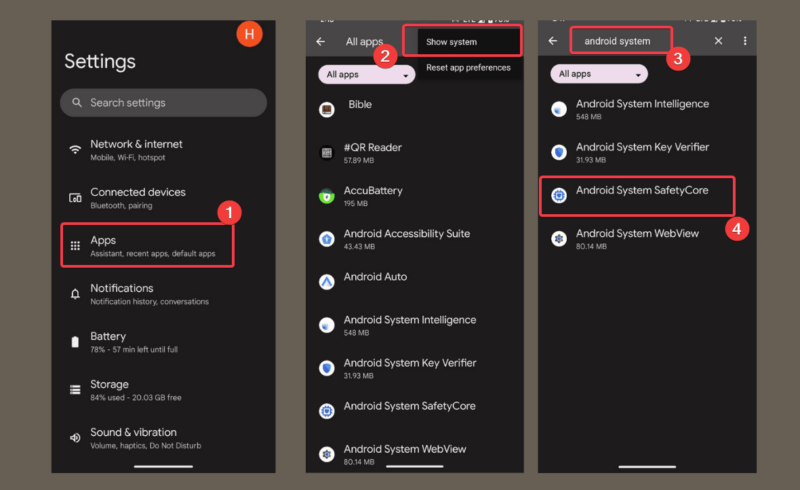Go back from the android system search screen

point(553,41)
